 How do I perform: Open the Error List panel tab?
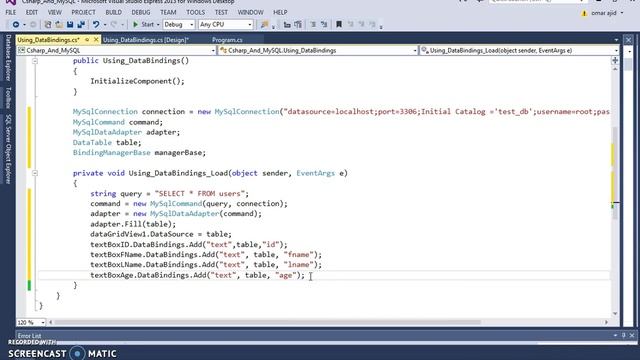click(x=29, y=336)
